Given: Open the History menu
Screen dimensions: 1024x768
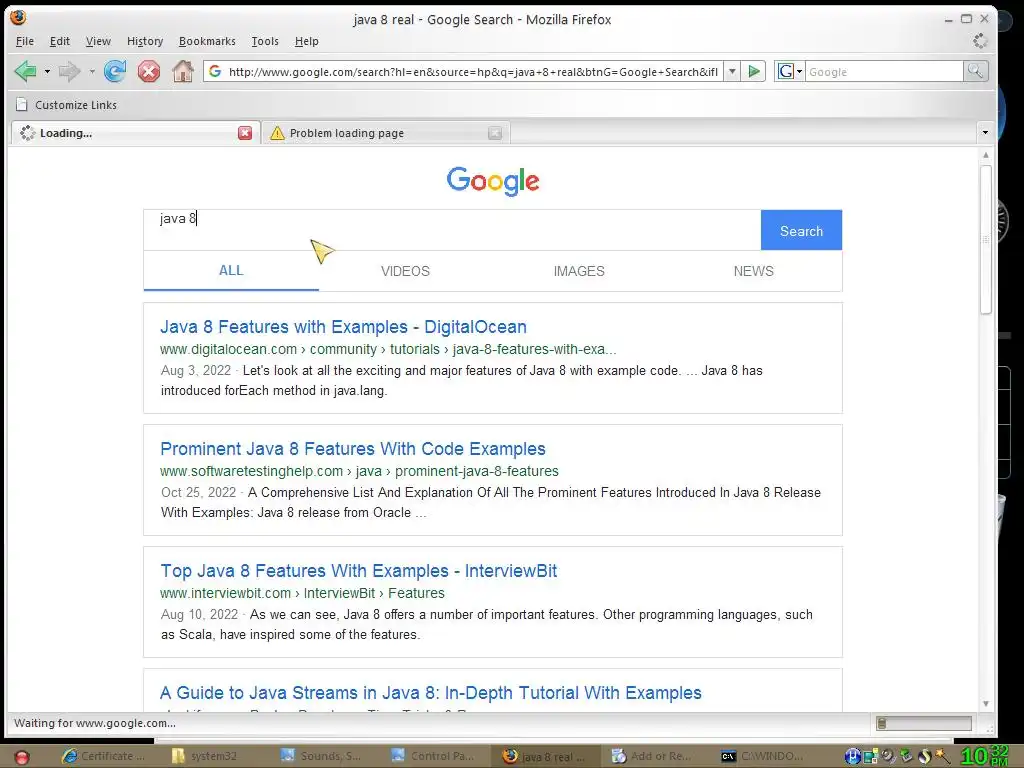Looking at the screenshot, I should click(x=145, y=41).
